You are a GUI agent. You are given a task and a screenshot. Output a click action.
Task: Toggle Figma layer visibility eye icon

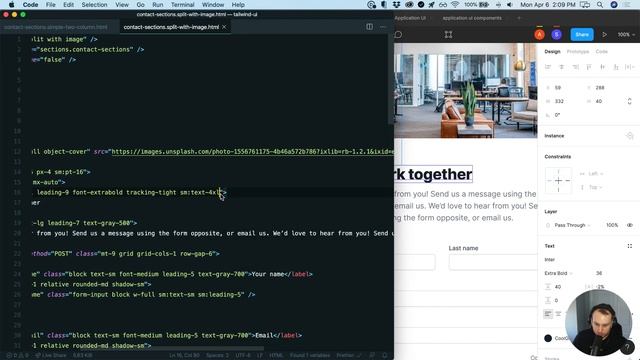630,225
